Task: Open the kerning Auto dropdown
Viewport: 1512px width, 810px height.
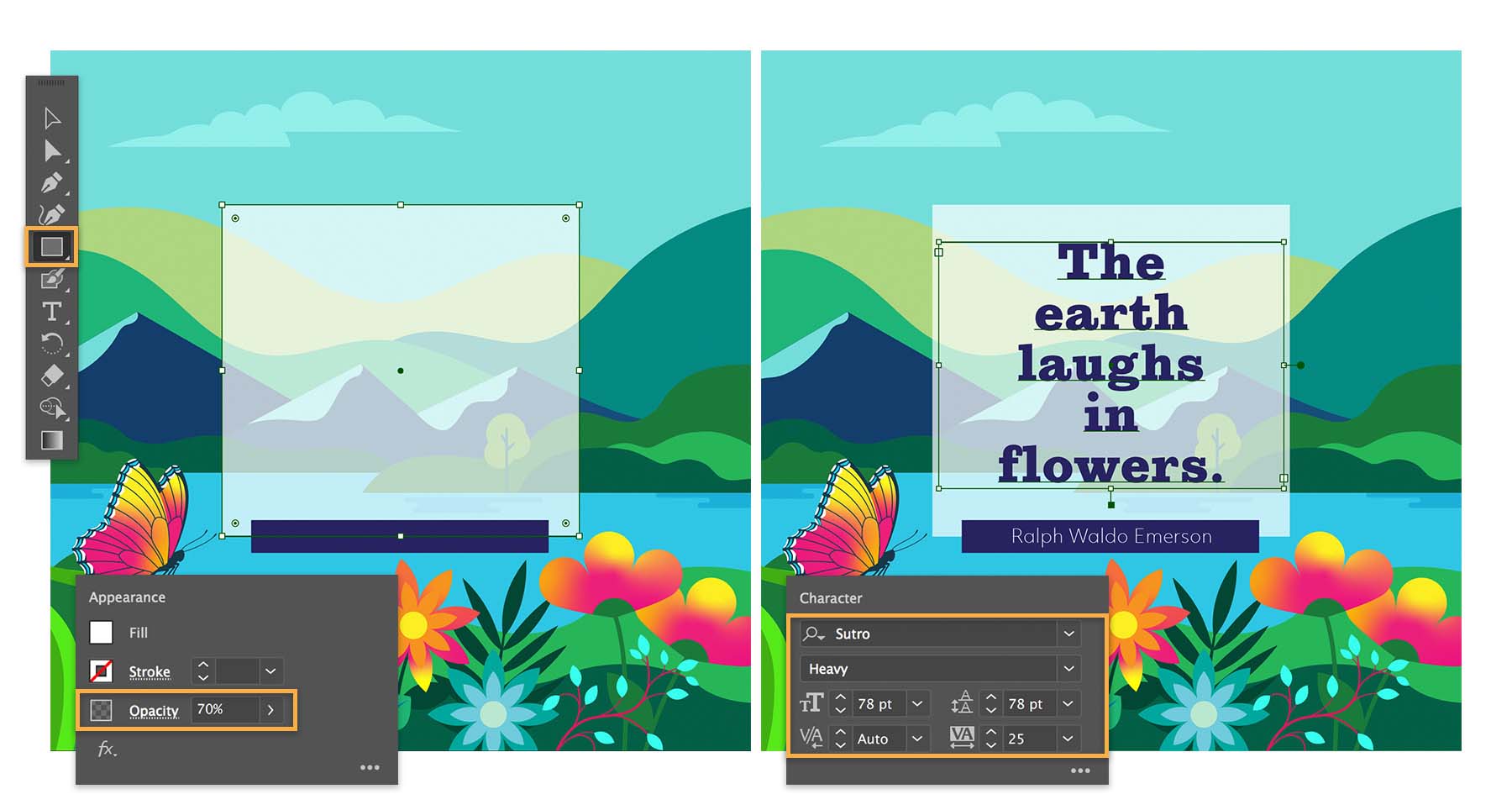Action: (x=917, y=739)
